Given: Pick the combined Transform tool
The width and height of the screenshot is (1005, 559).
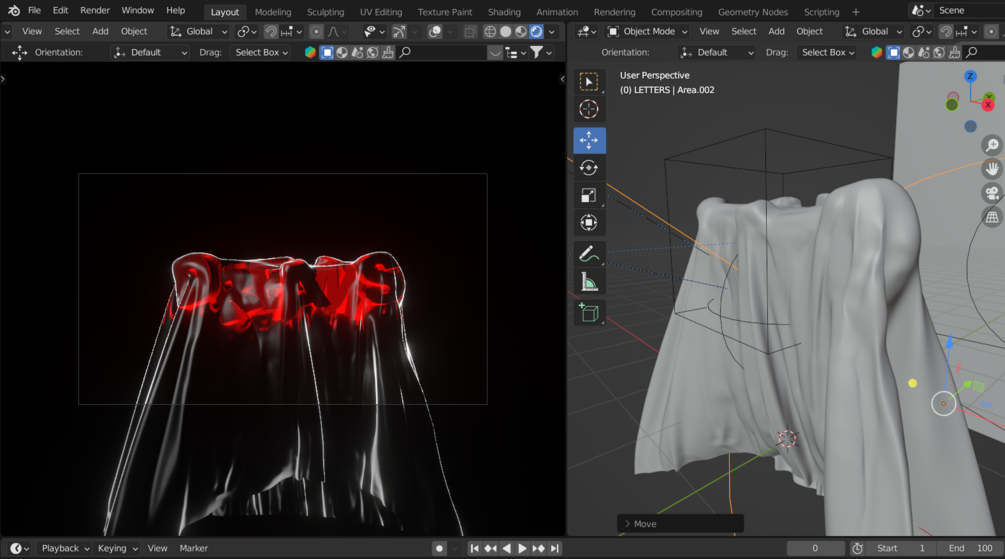Looking at the screenshot, I should click(x=589, y=222).
